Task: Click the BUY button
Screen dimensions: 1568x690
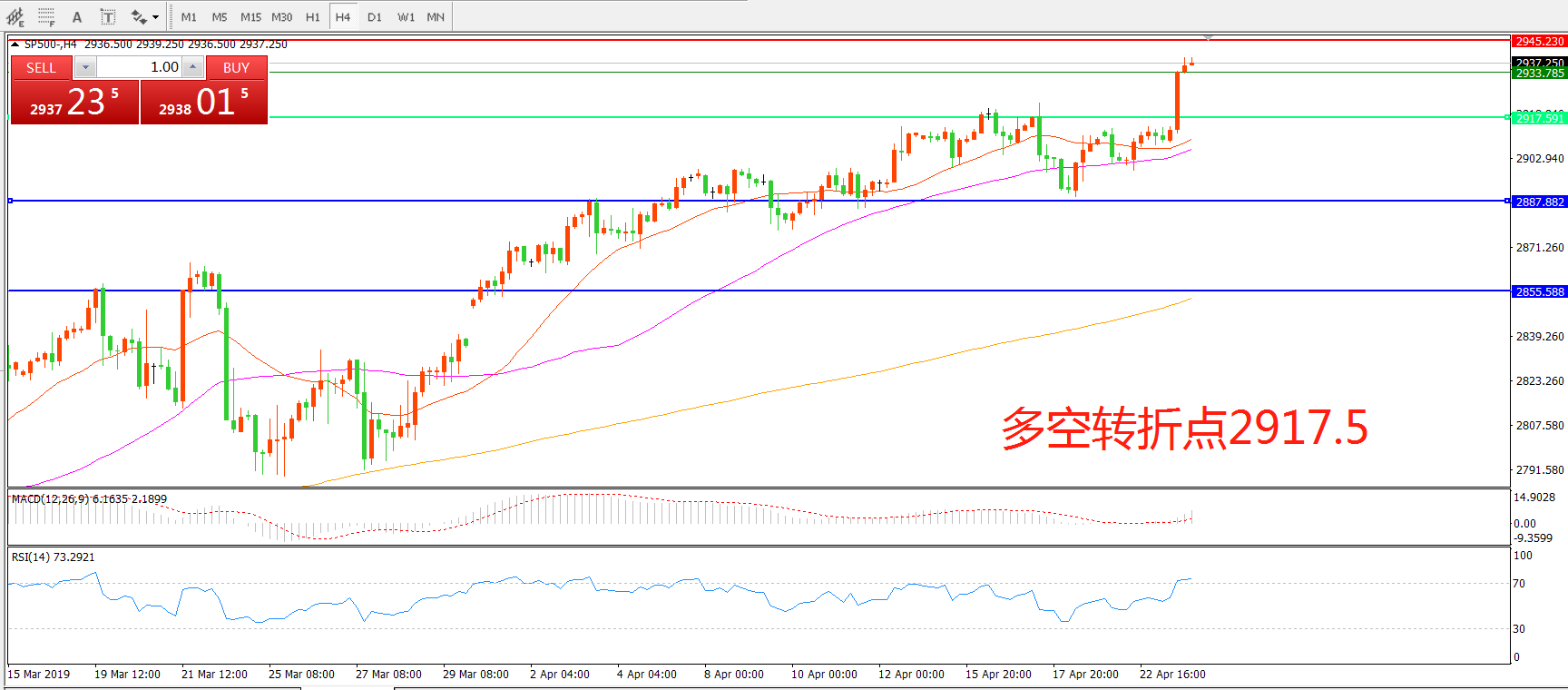Action: pos(236,67)
